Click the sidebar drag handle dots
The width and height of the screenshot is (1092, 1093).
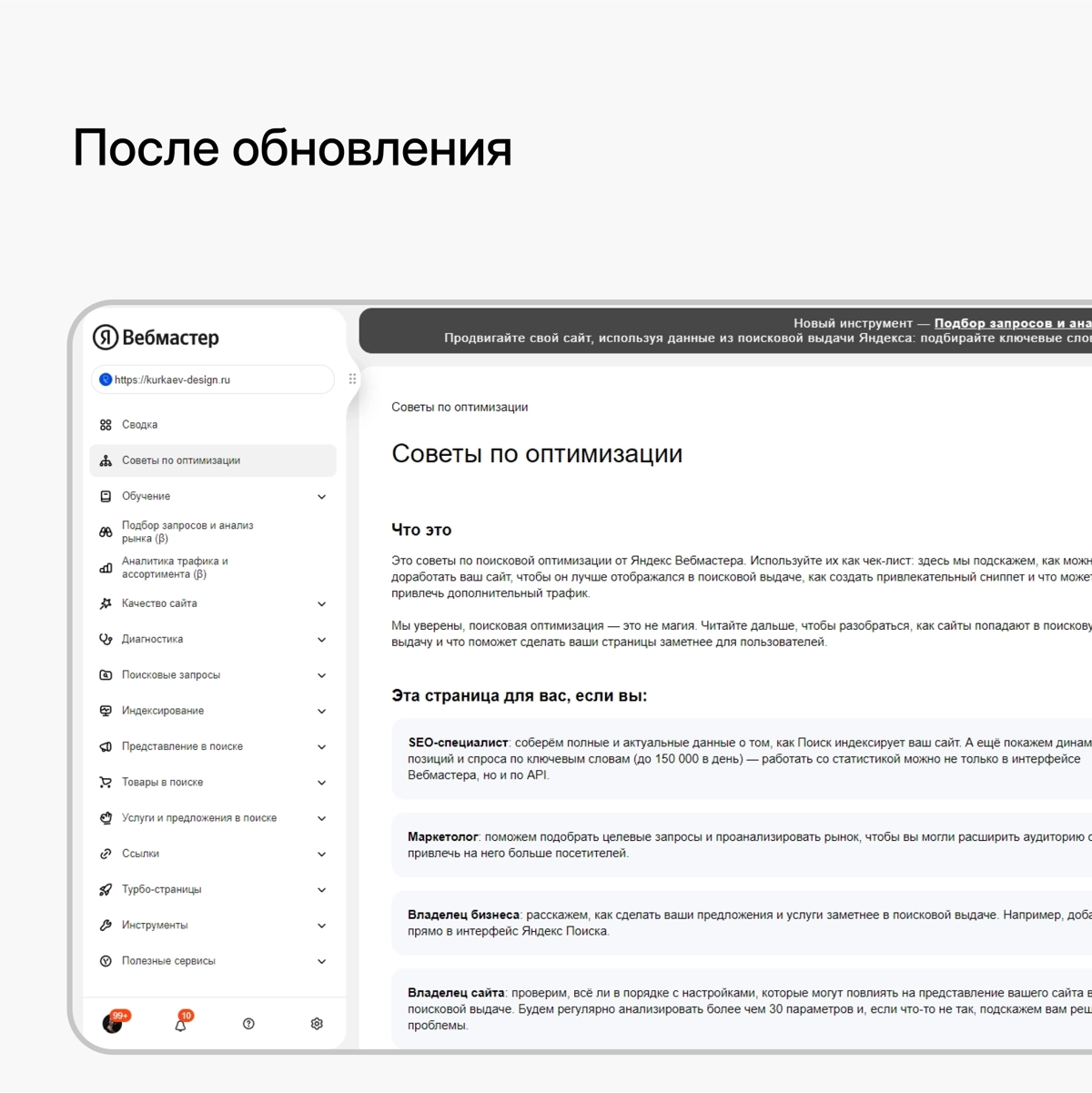352,379
